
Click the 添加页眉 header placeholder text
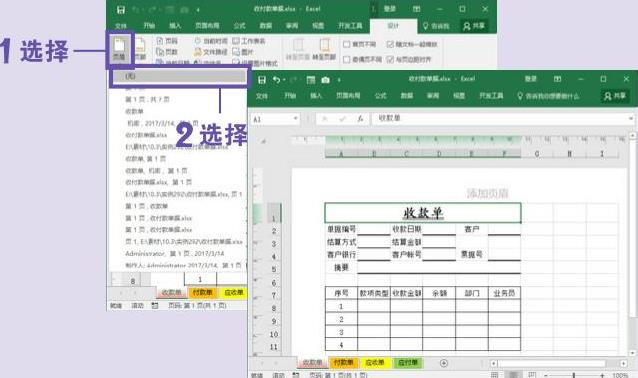click(487, 193)
